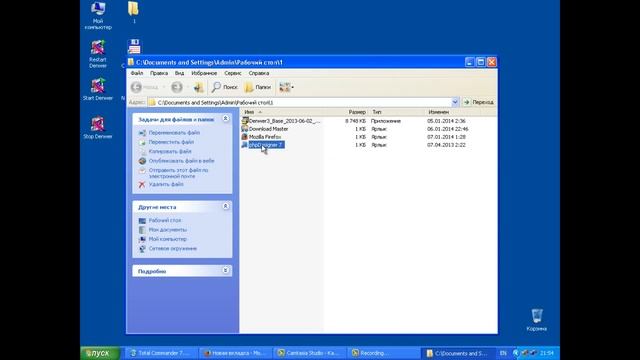
Task: Click Копировать файл link
Action: pyautogui.click(x=170, y=151)
